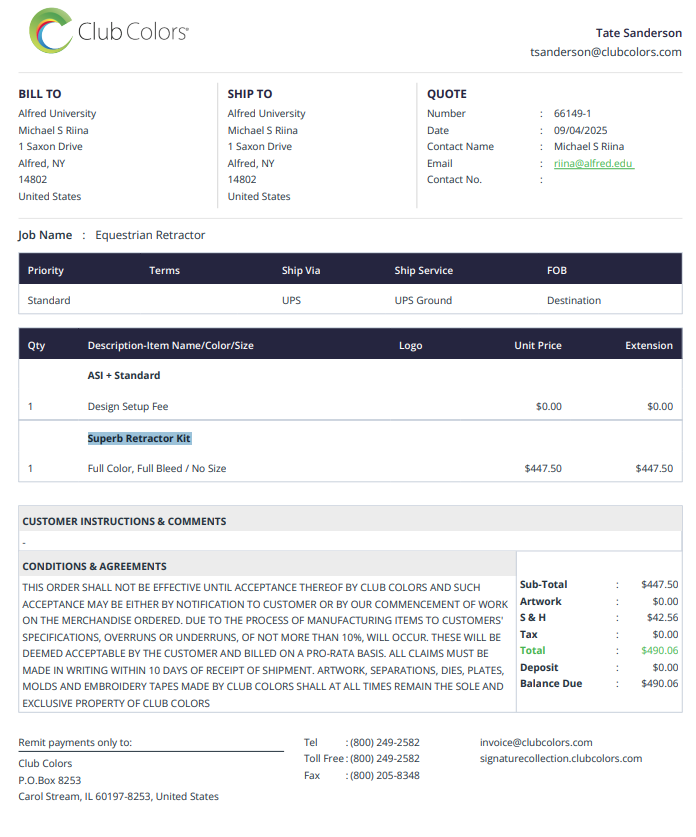Click the Destination FOB value
Screen dimensions: 696x837
tap(573, 300)
